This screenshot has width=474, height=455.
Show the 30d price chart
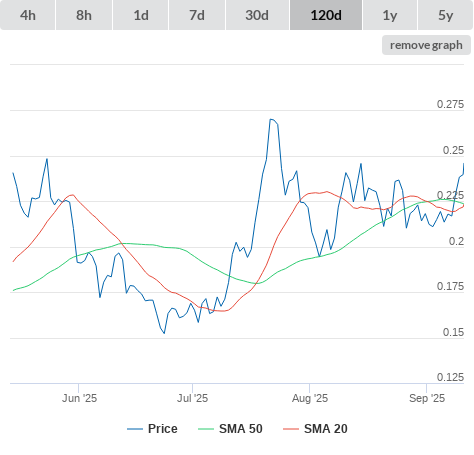click(x=257, y=15)
